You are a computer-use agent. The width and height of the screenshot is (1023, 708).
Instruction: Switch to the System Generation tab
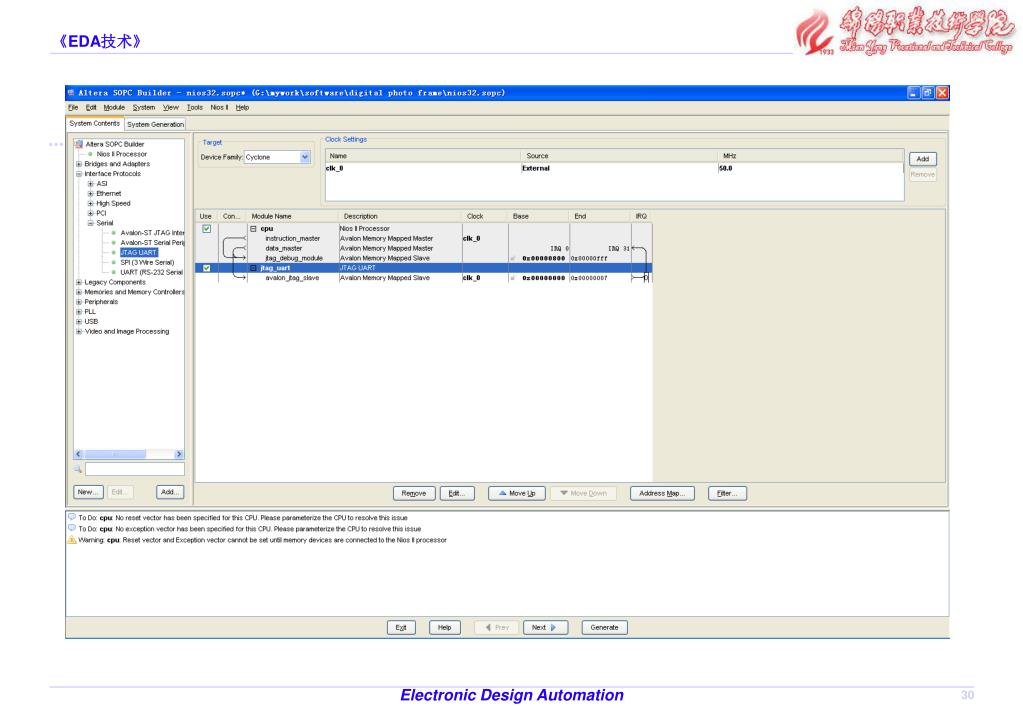tap(155, 124)
